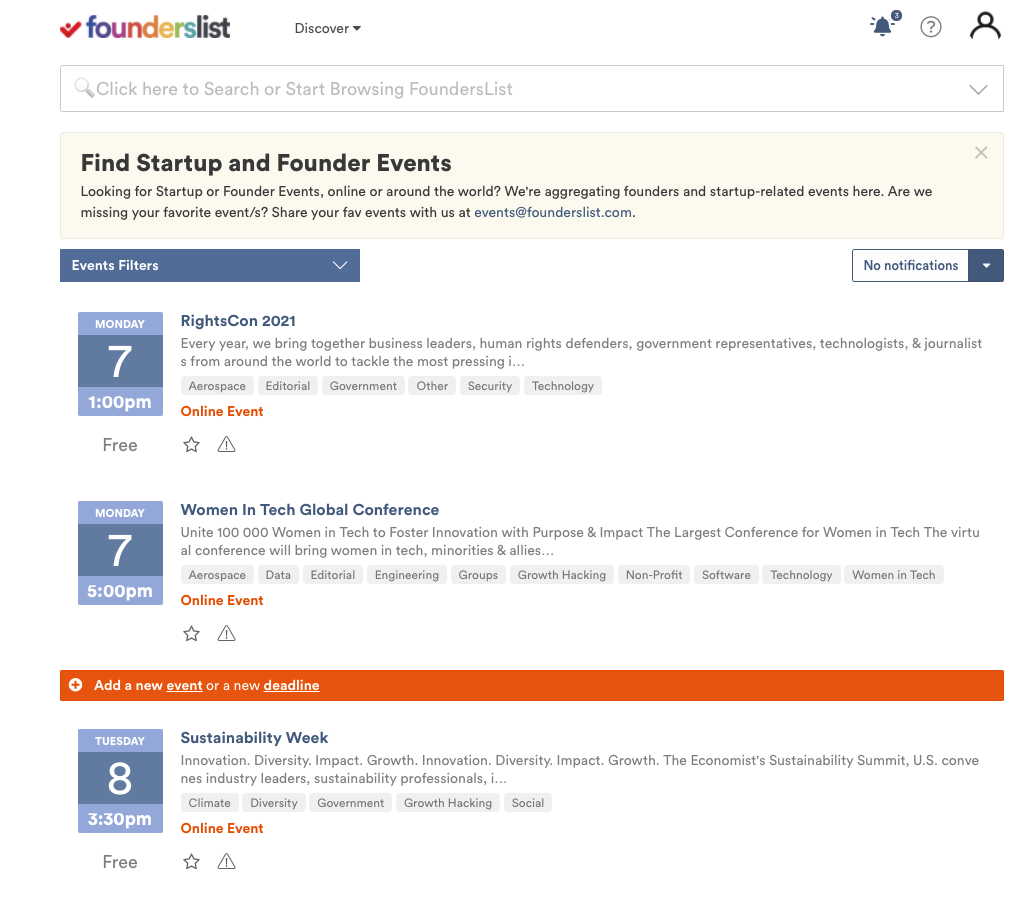Dismiss the Find Startup Events banner
Image resolution: width=1021 pixels, height=908 pixels.
pos(981,152)
